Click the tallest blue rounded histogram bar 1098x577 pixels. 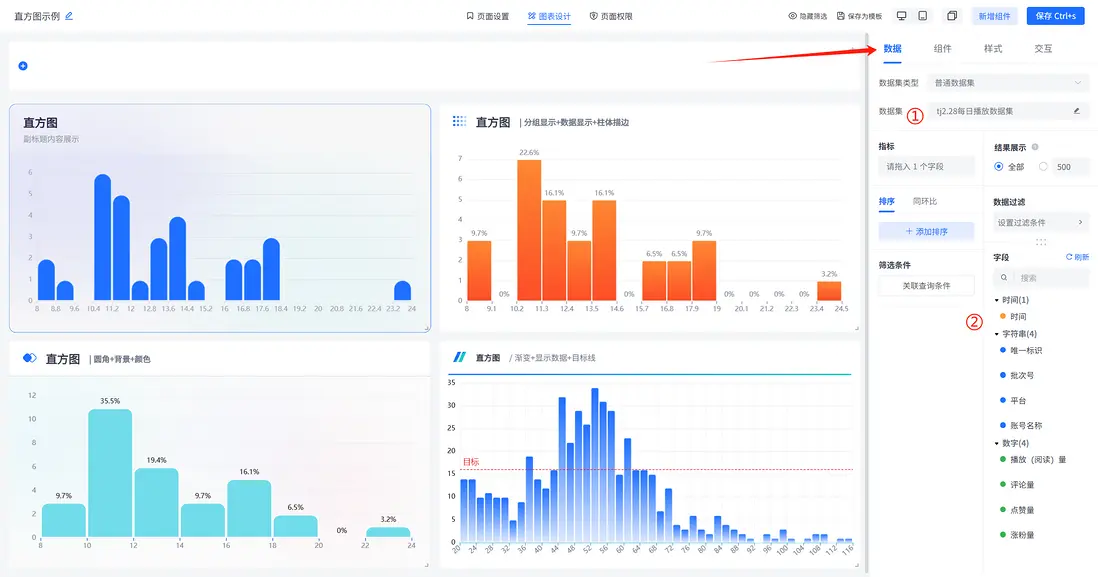[102, 237]
